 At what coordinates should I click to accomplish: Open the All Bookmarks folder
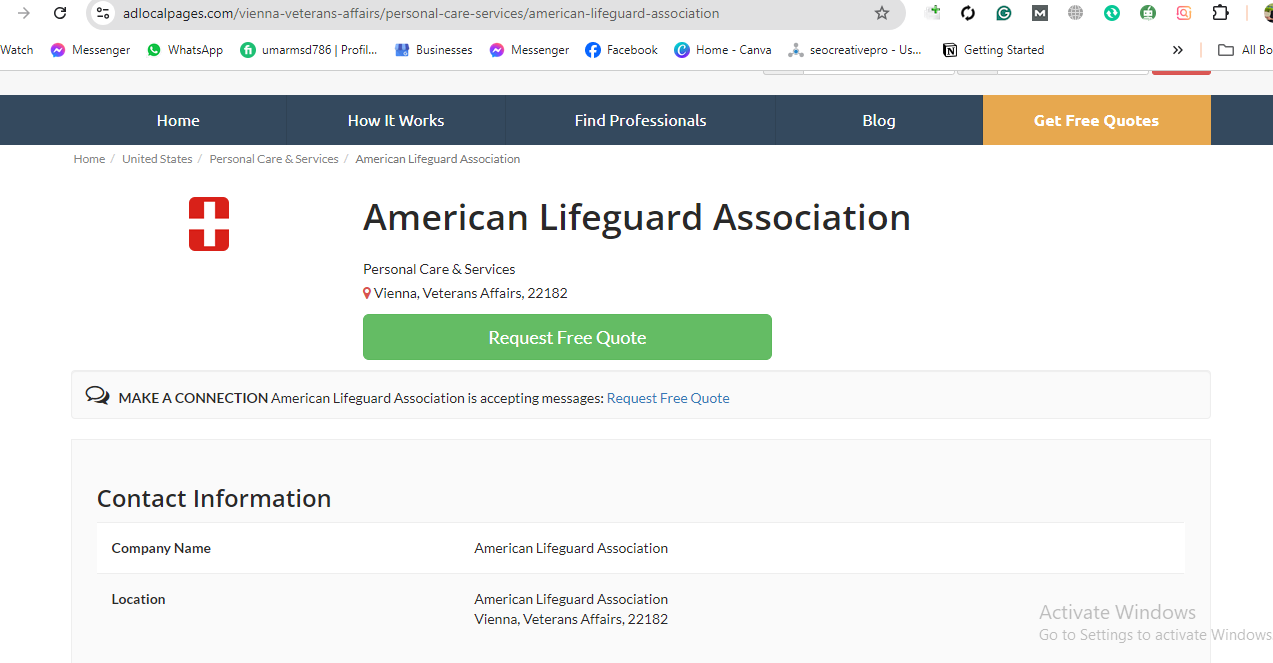pyautogui.click(x=1244, y=50)
